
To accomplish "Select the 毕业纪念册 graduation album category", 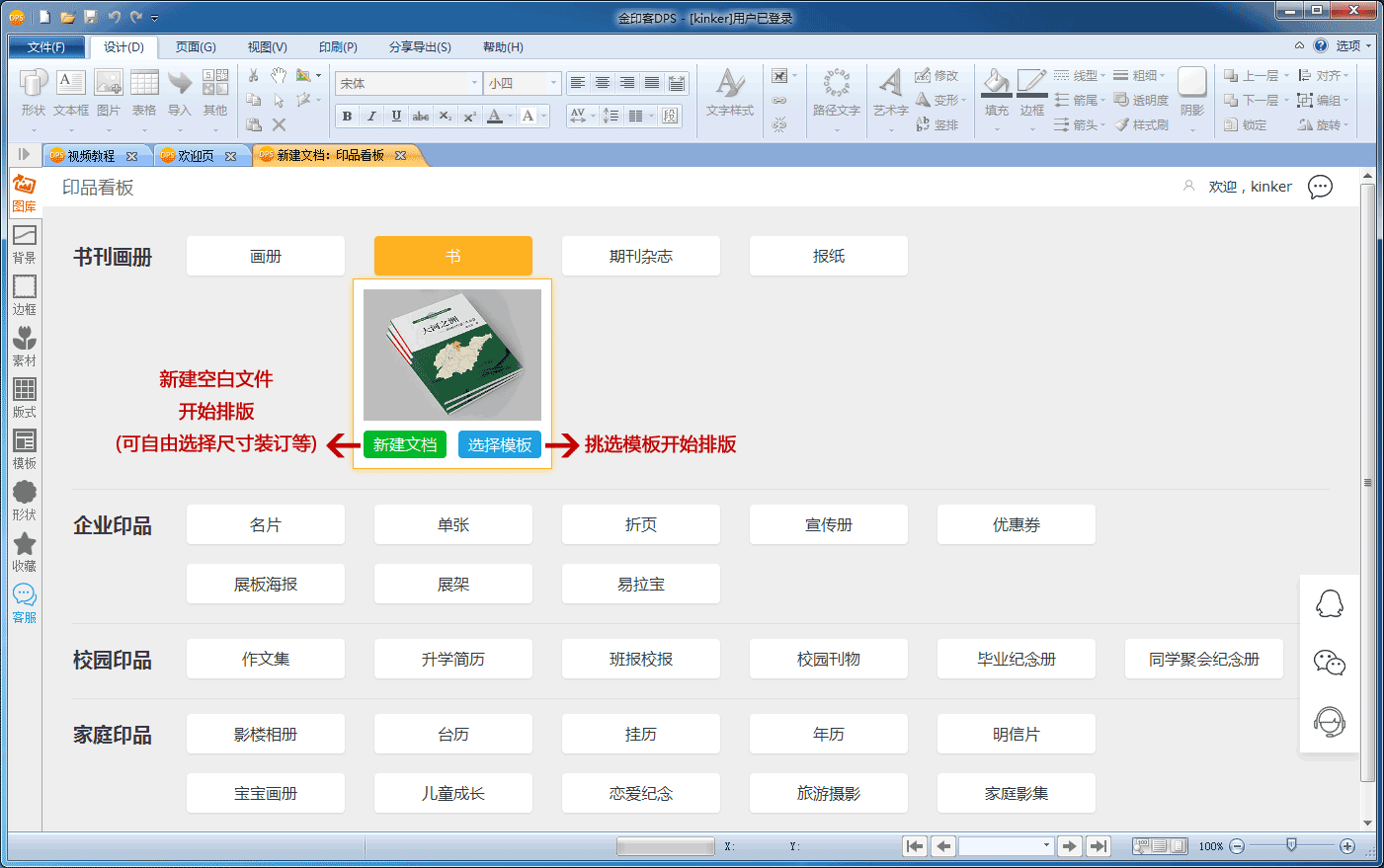I will pyautogui.click(x=1017, y=659).
